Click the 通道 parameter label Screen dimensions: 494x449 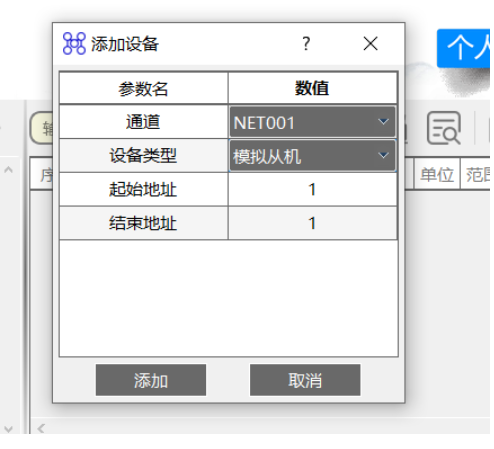coord(143,122)
